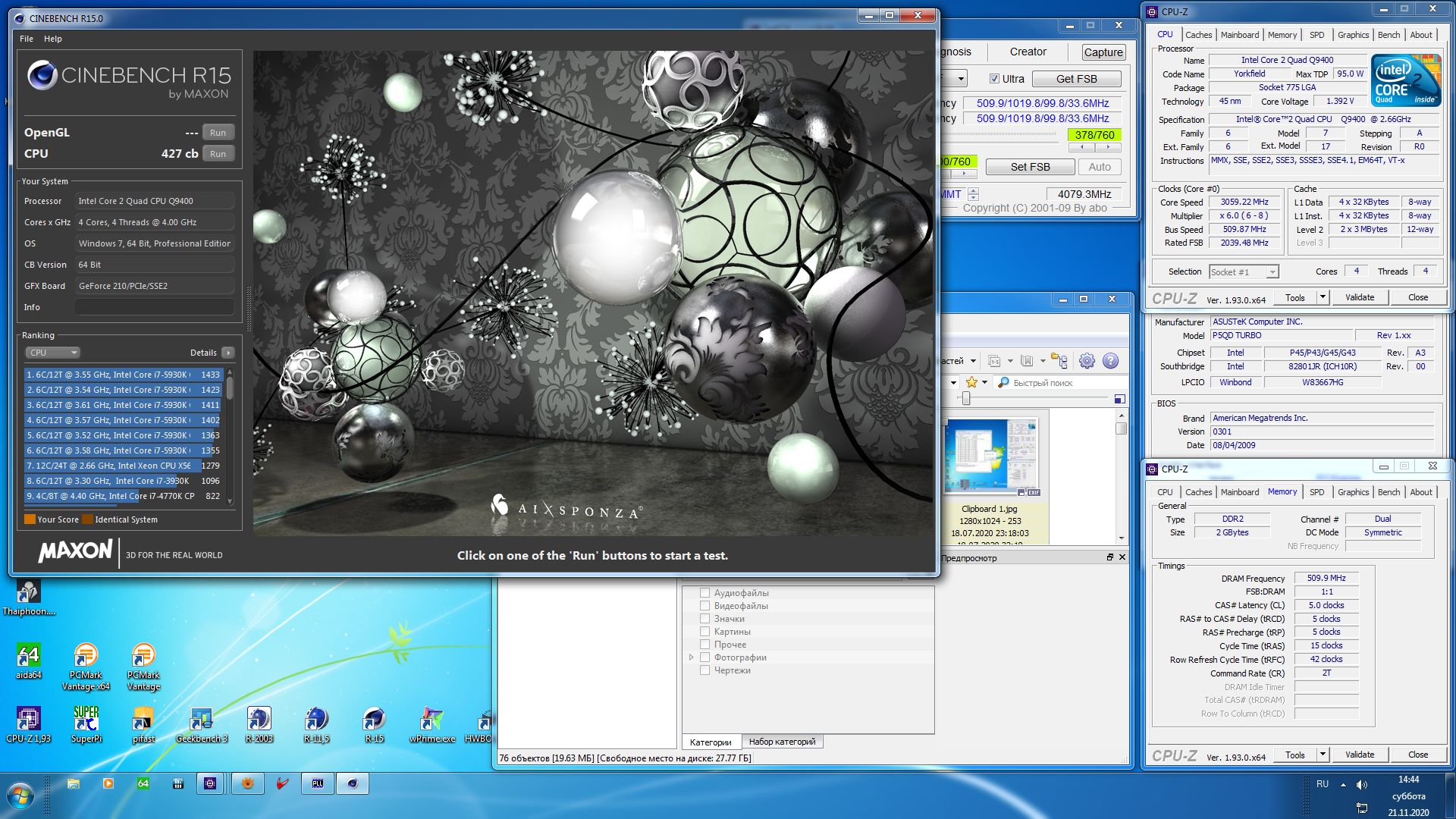Click the Быстрый поиск quick search field
The height and width of the screenshot is (819, 1456).
point(1062,383)
